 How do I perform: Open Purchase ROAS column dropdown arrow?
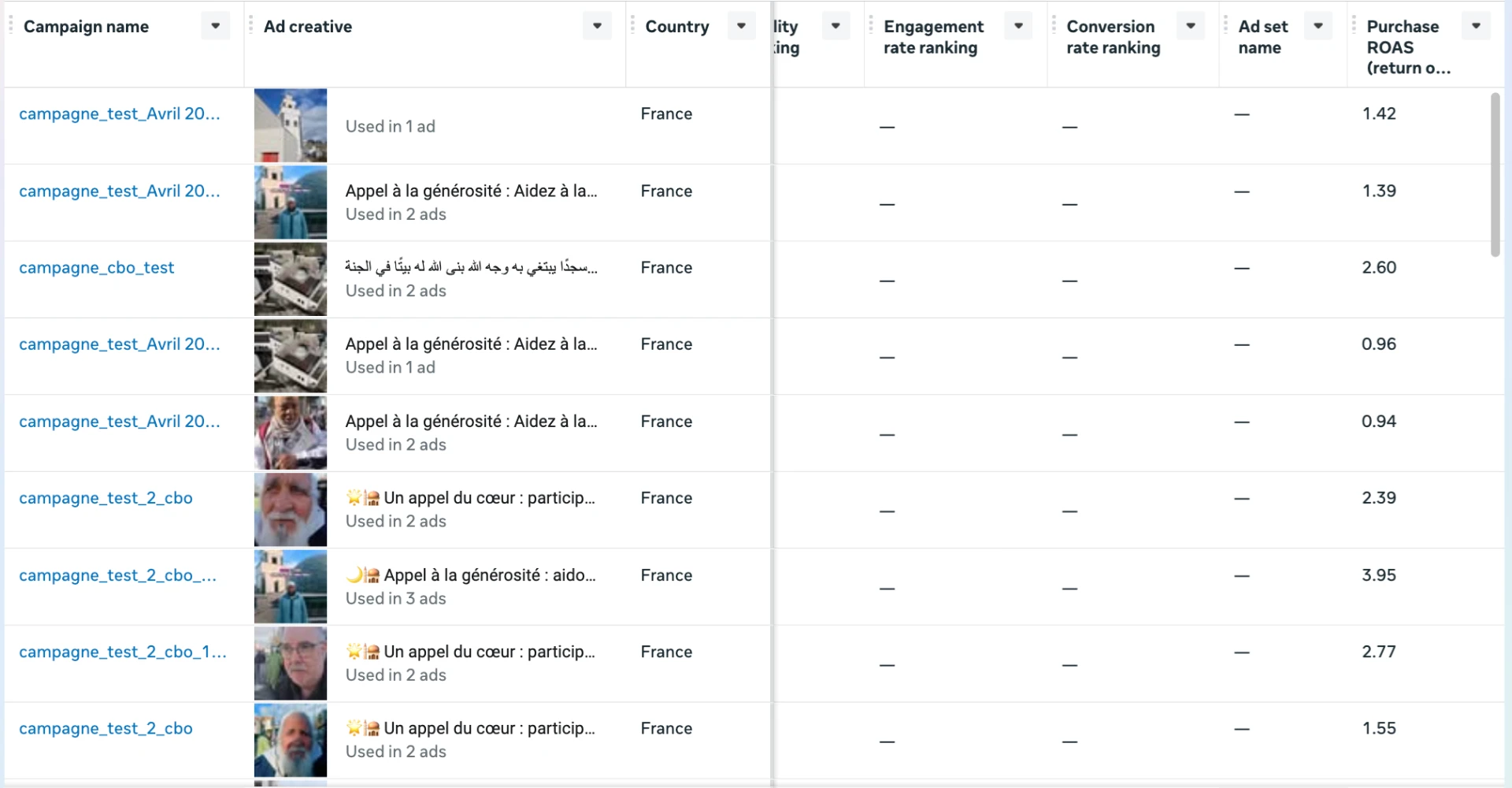[x=1476, y=26]
